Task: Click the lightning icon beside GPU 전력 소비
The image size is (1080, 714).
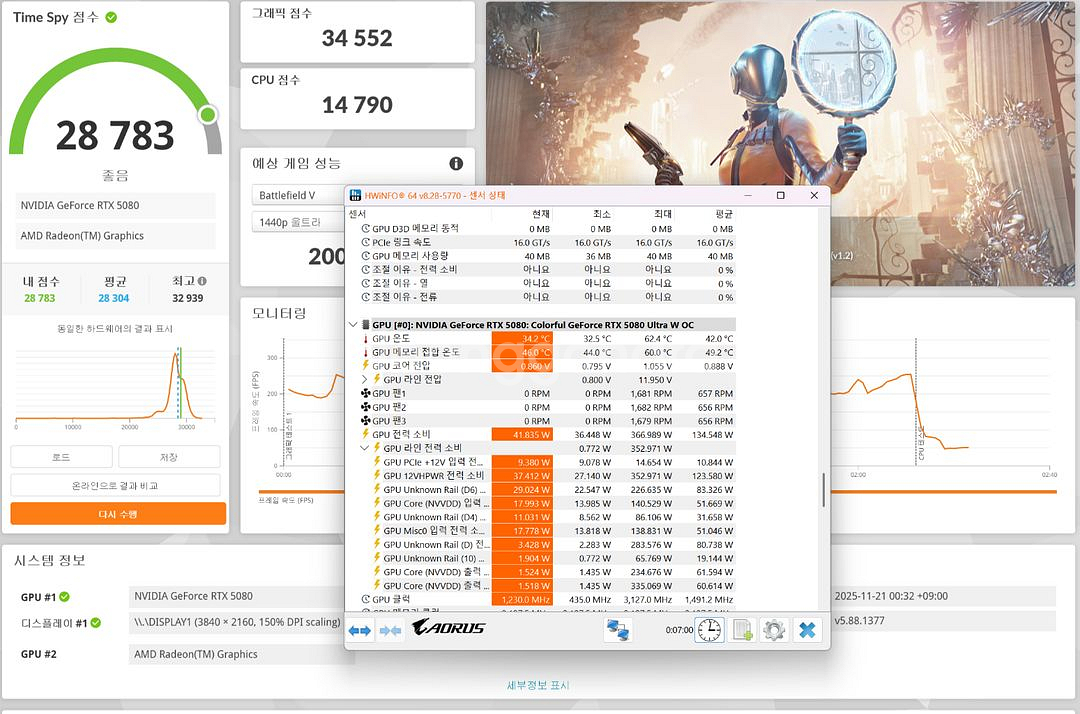Action: pyautogui.click(x=365, y=432)
